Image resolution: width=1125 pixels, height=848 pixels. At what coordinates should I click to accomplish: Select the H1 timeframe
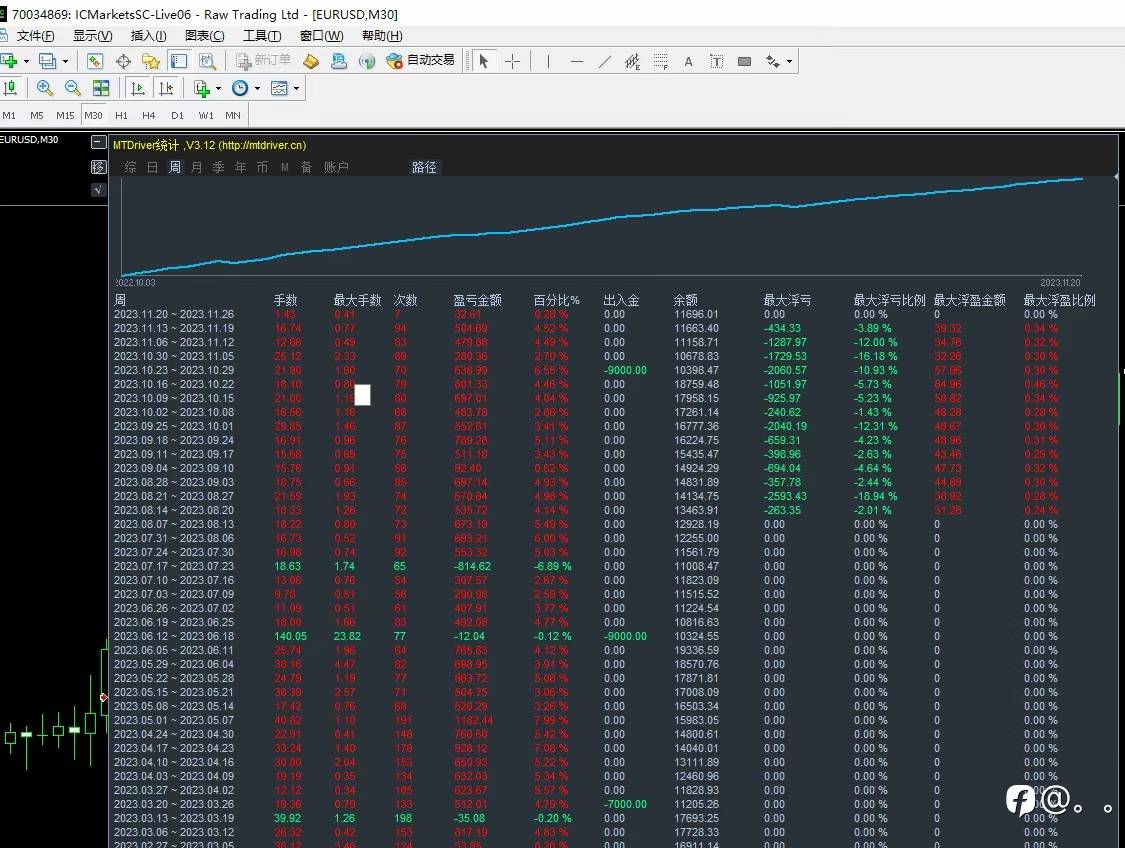click(x=121, y=115)
